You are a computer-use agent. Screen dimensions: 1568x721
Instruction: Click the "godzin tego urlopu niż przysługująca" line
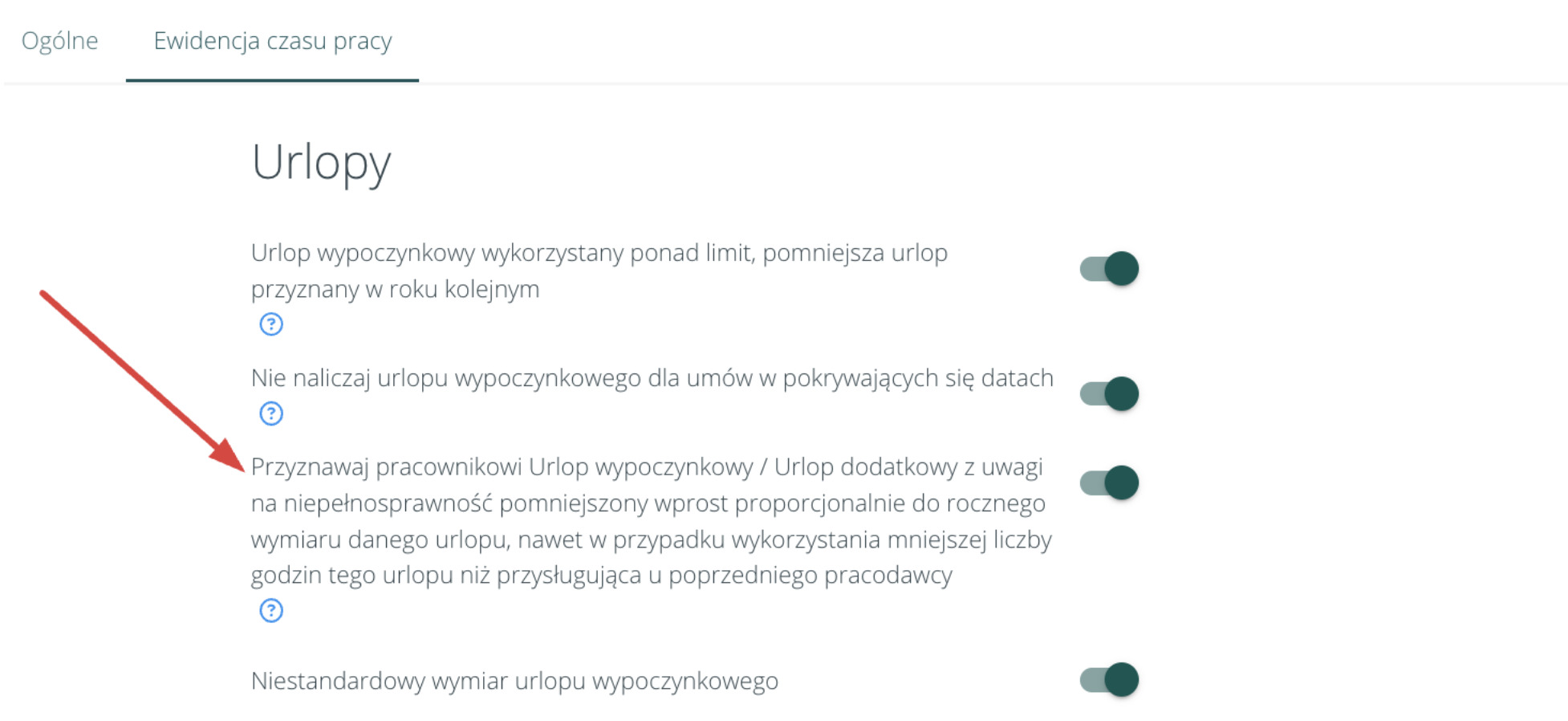[601, 576]
